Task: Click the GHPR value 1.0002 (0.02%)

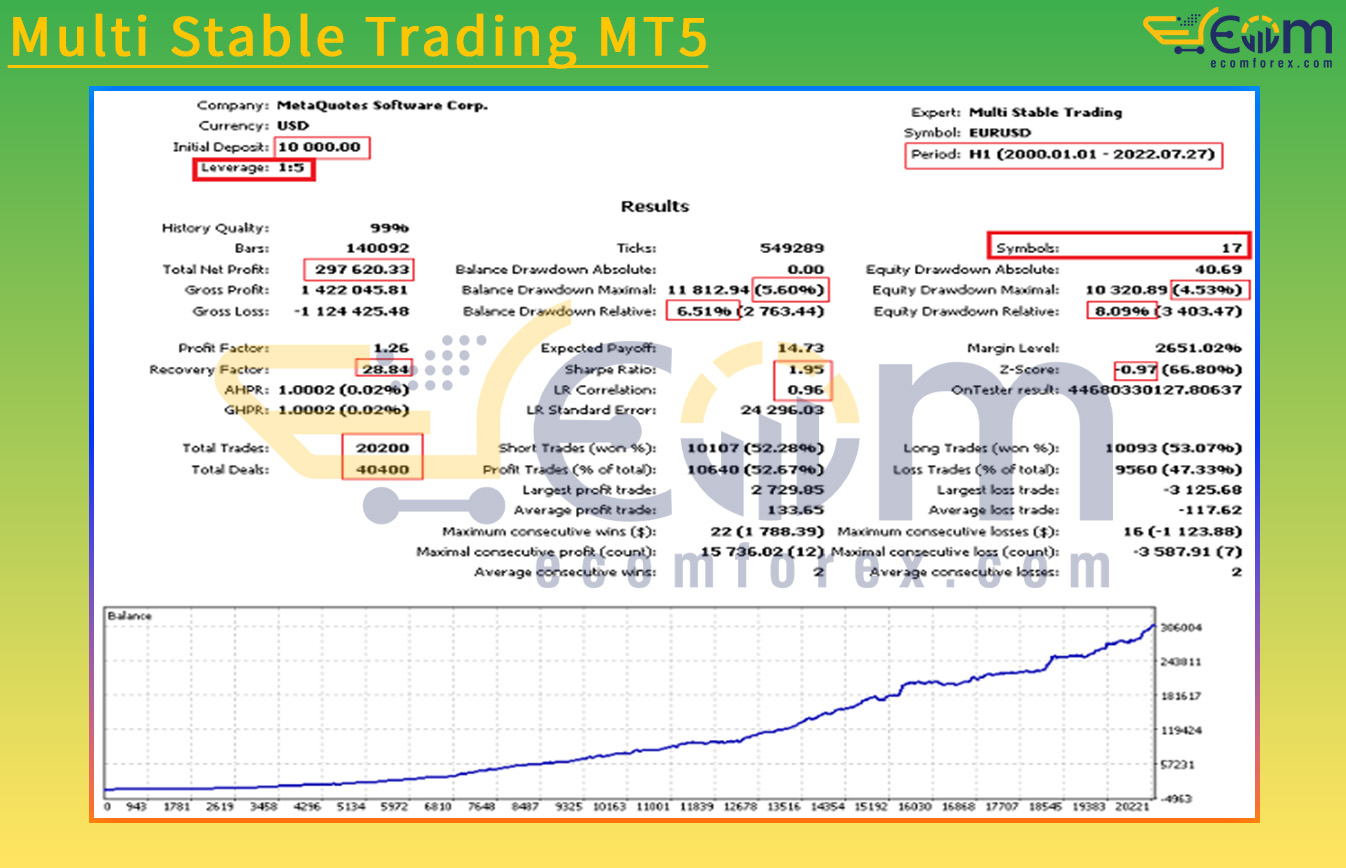Action: tap(342, 410)
